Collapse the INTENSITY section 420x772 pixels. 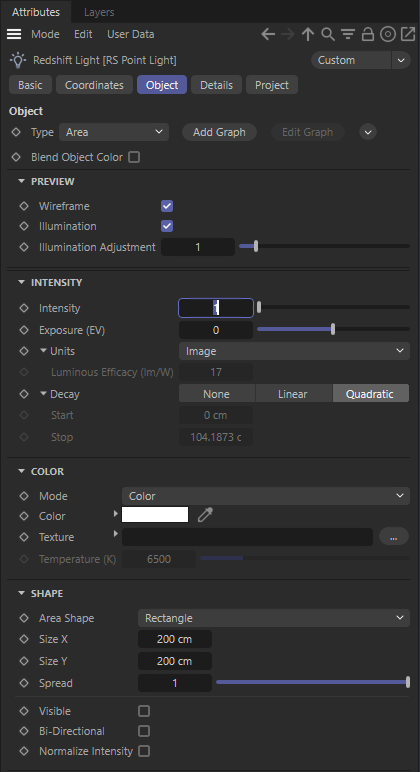pyautogui.click(x=21, y=282)
